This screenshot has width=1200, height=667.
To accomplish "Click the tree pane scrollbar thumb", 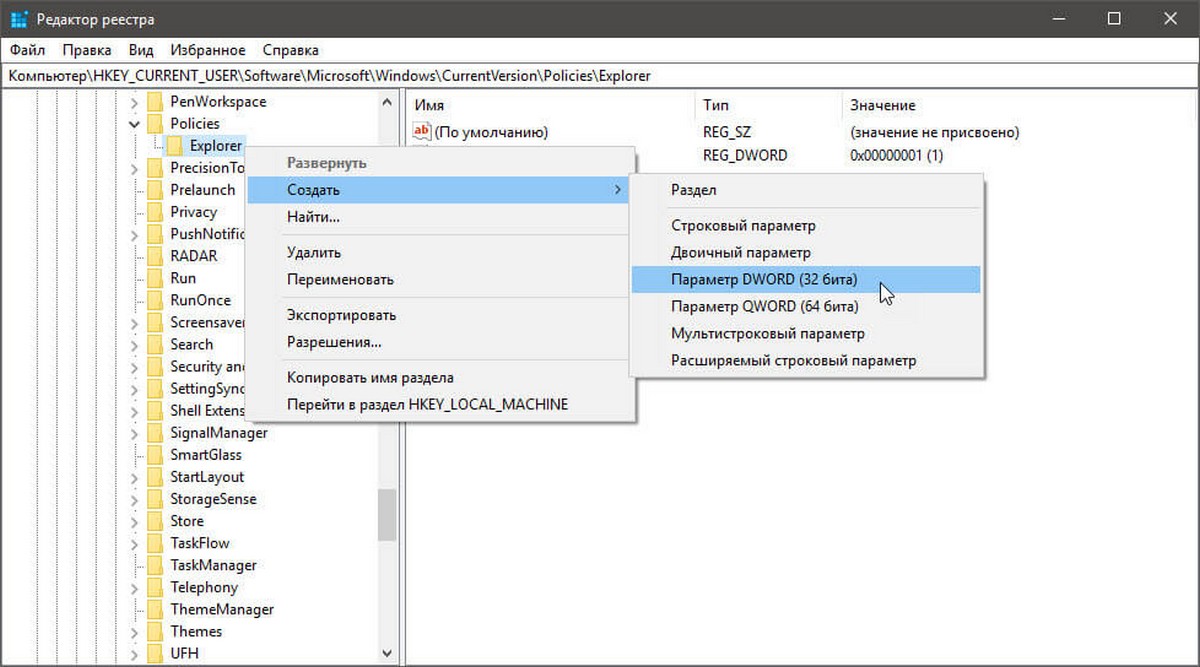I will (387, 514).
